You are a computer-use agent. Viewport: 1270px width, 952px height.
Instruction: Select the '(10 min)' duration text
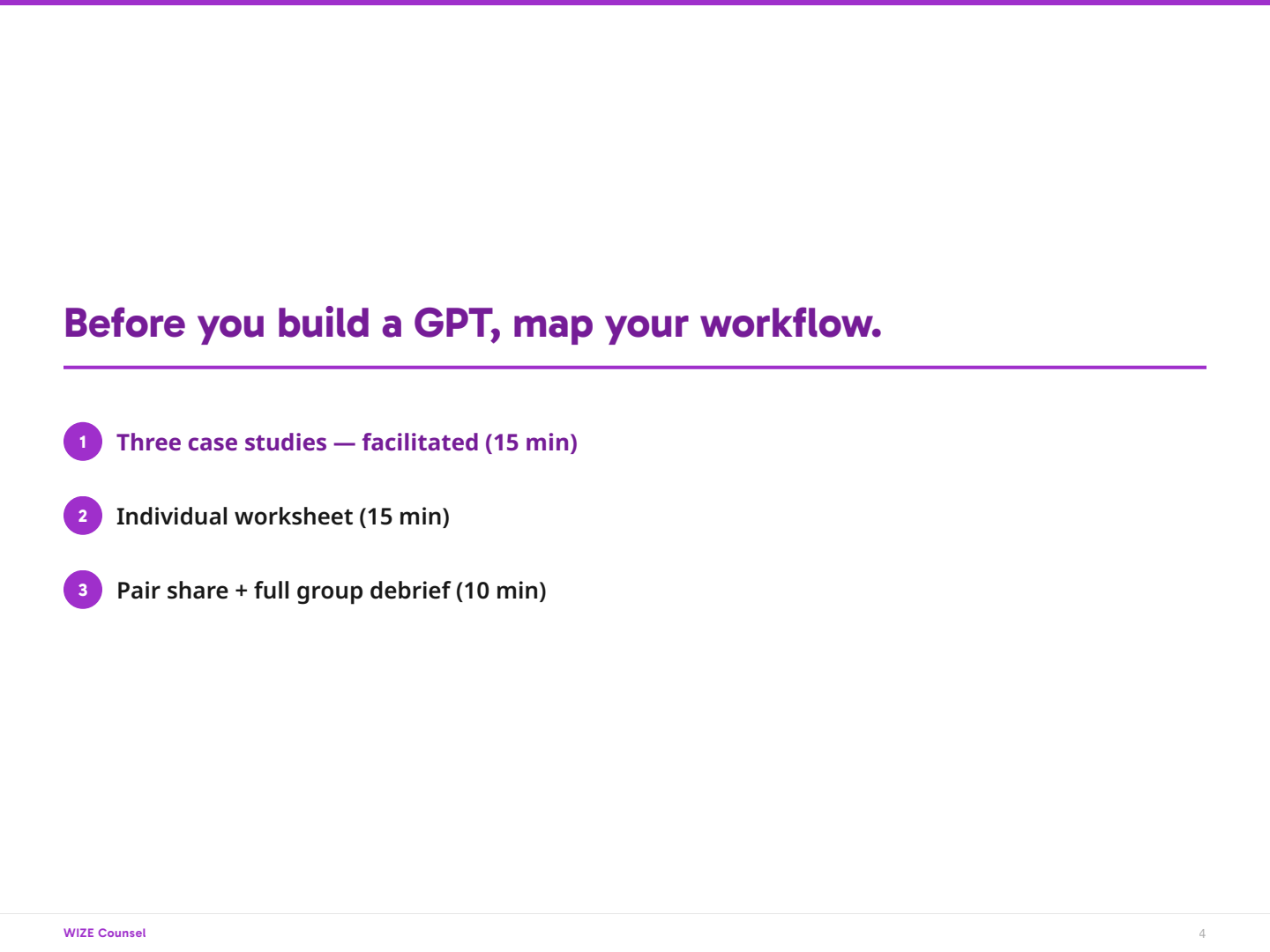point(501,591)
